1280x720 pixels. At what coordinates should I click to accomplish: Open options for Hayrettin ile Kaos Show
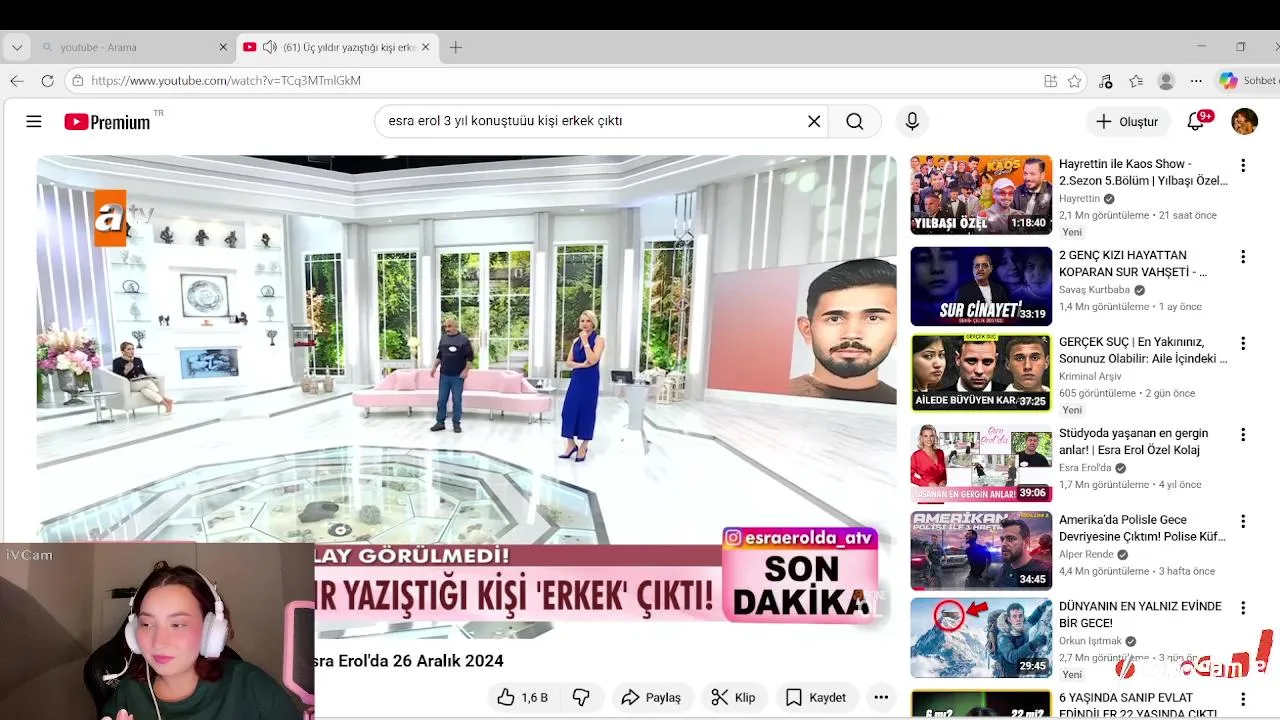pyautogui.click(x=1243, y=165)
